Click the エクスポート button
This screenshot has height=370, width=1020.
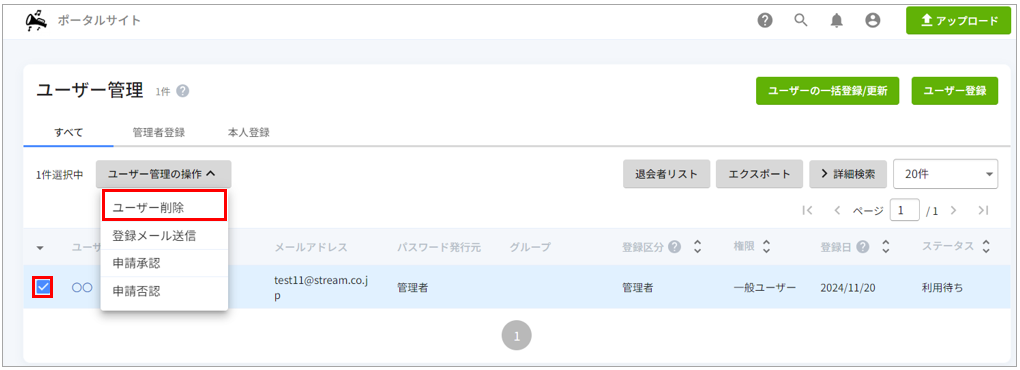759,174
